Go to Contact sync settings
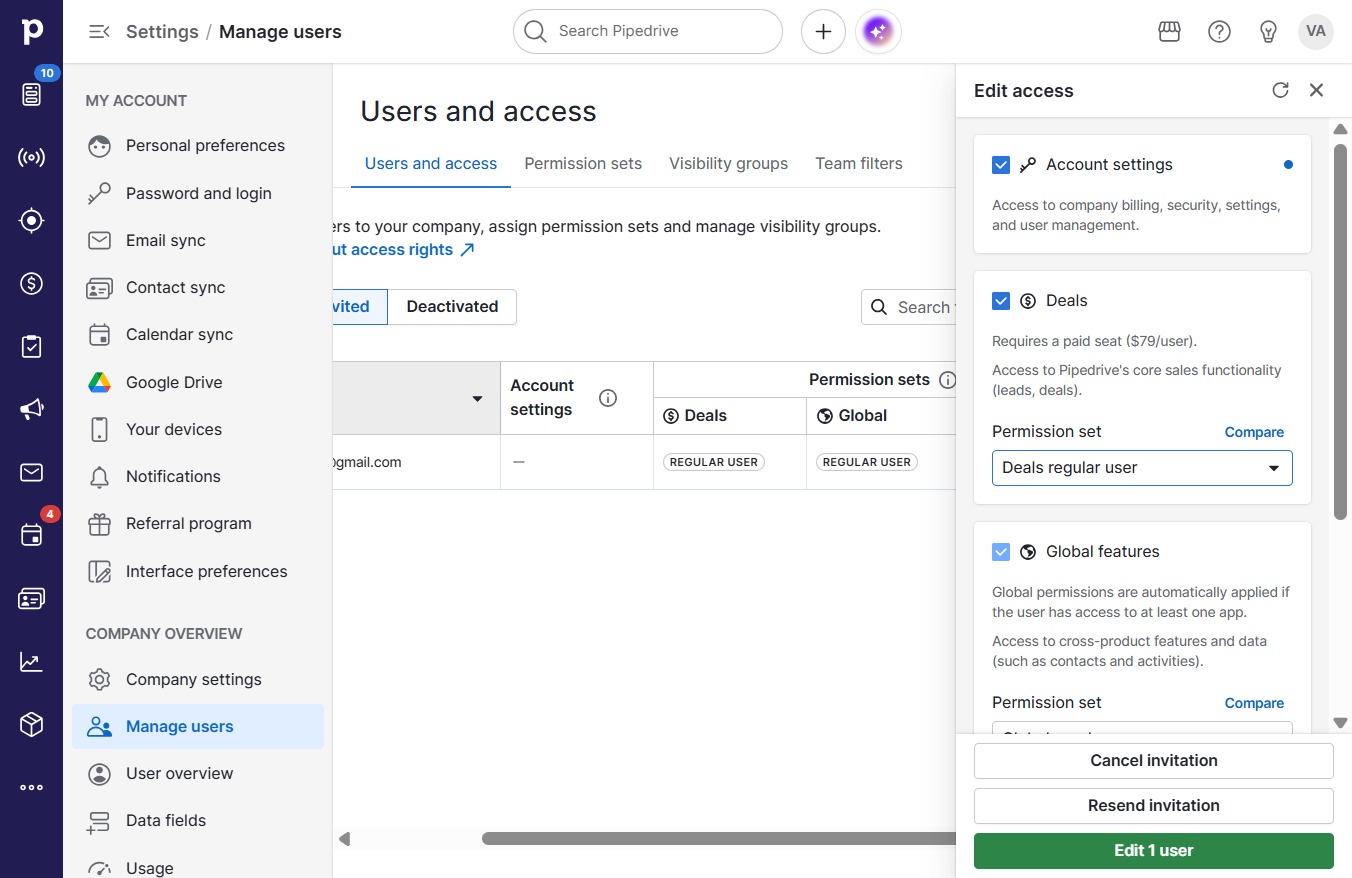This screenshot has width=1352, height=878. pyautogui.click(x=198, y=288)
